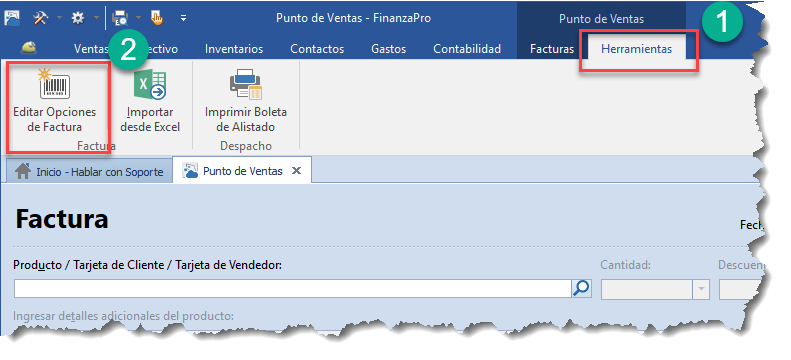Click the hammer and wrench tools icon
Image resolution: width=791 pixels, height=360 pixels.
40,18
